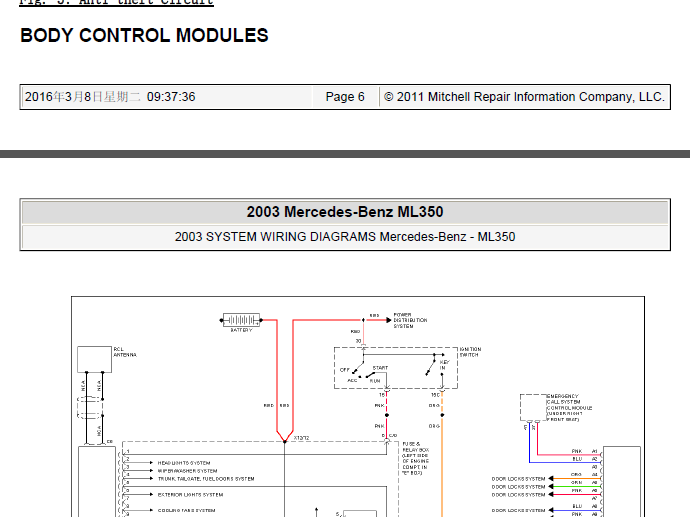Screen dimensions: 690x517
Task: Click the battery symbol in the diagram
Action: point(241,320)
